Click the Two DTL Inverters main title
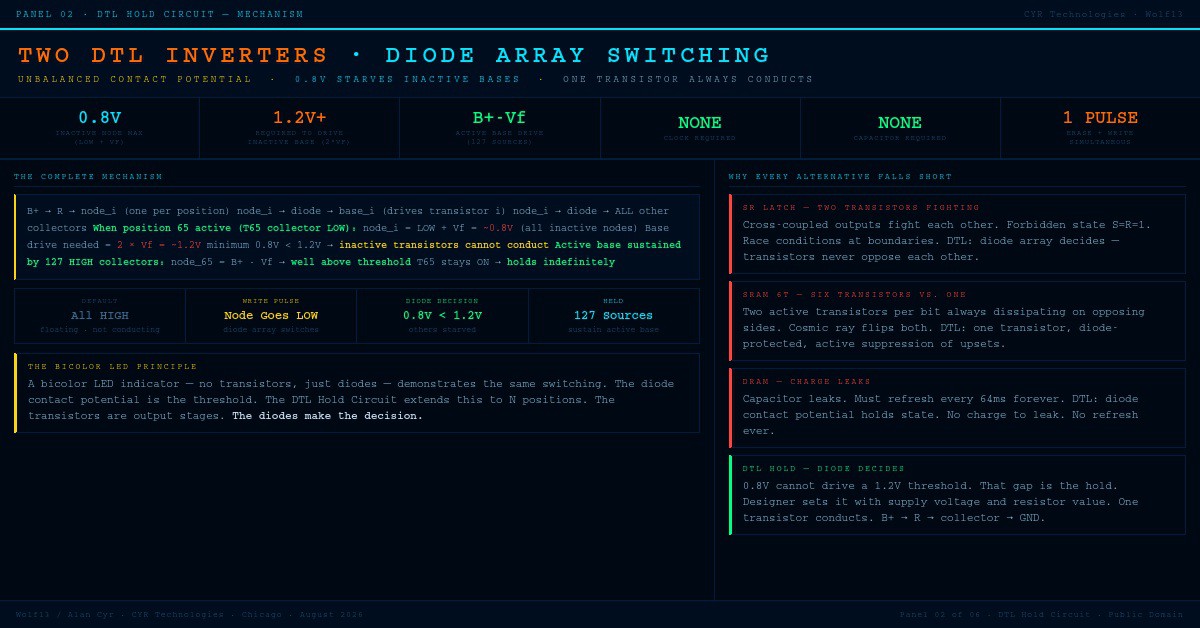Image resolution: width=1200 pixels, height=628 pixels. [394, 56]
